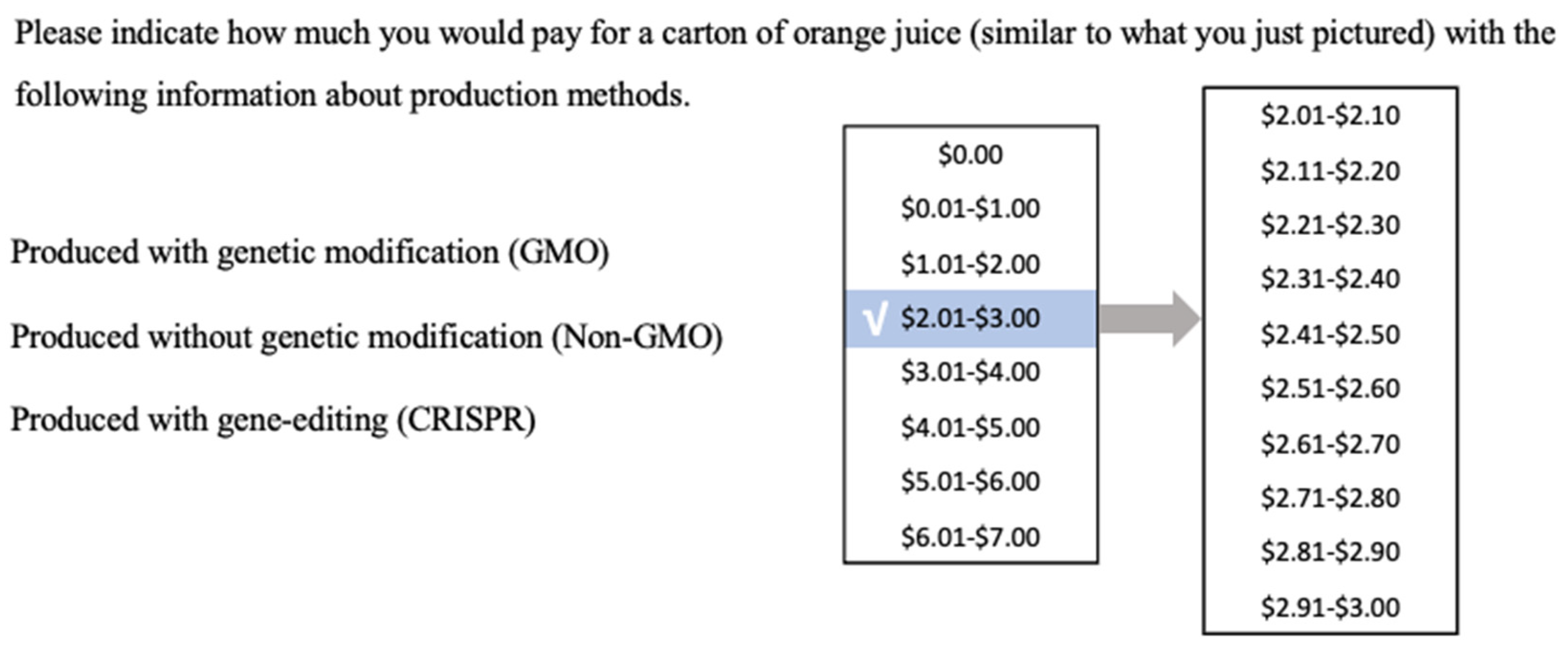Viewport: 1568px width, 647px height.
Task: Select $2.01-$2.10 in the sub-menu
Action: pyautogui.click(x=1331, y=116)
